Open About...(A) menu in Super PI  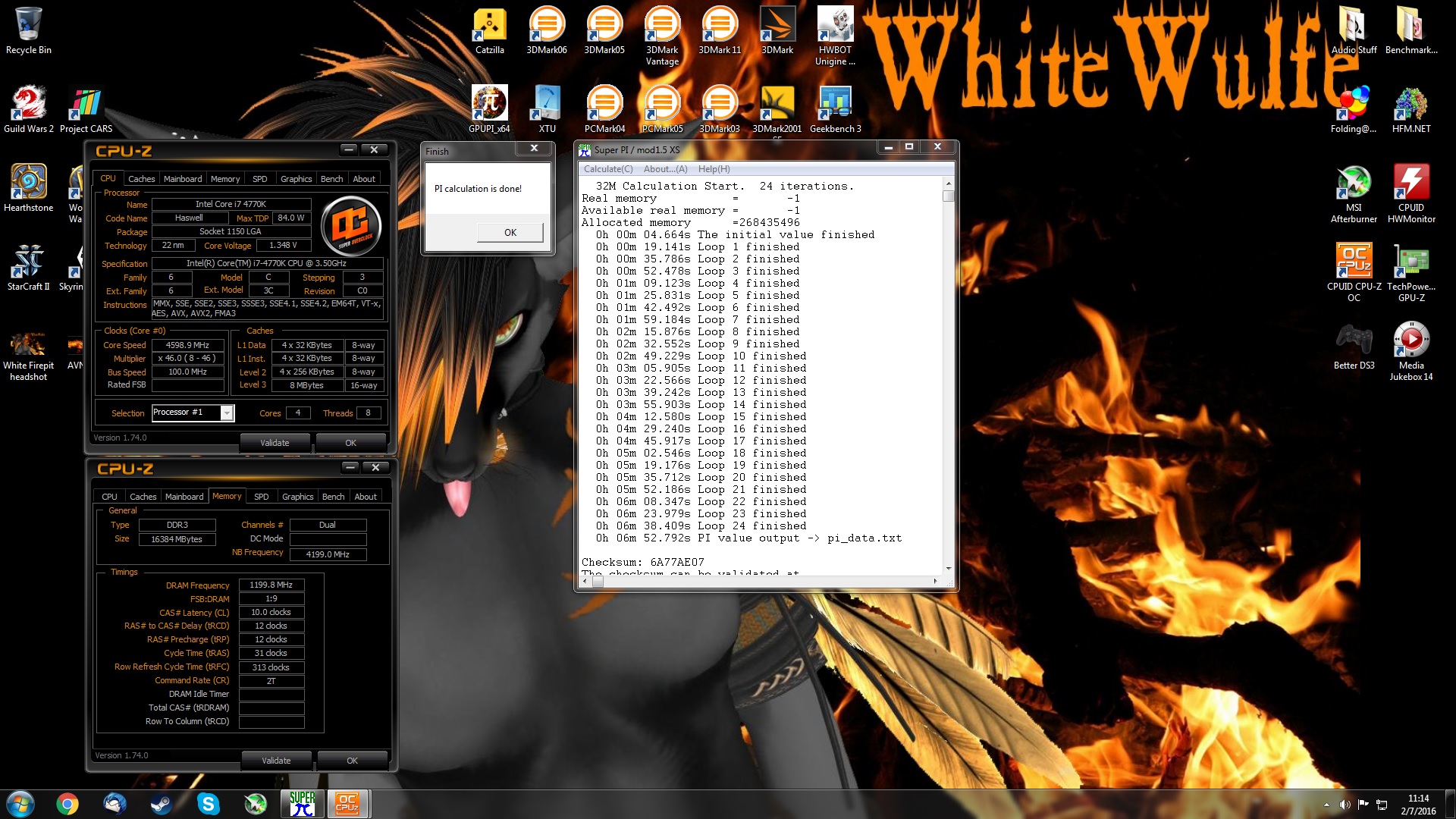click(x=665, y=169)
